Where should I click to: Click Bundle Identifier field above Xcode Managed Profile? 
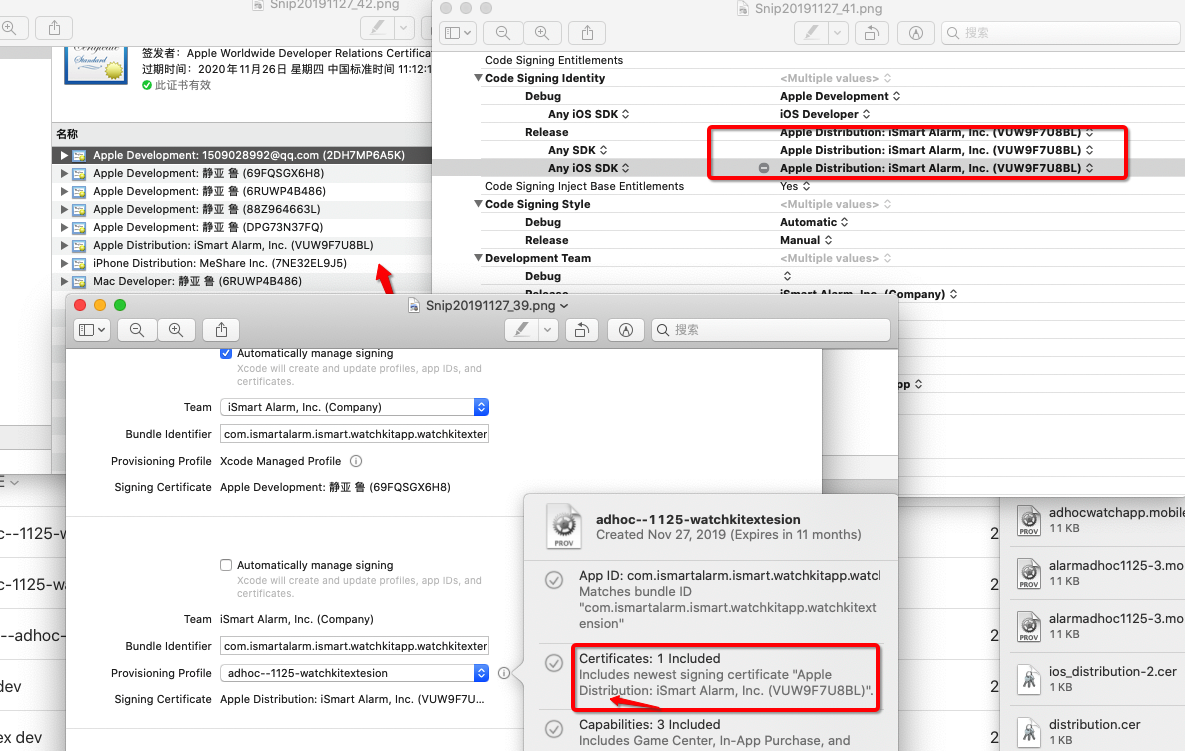pos(354,434)
